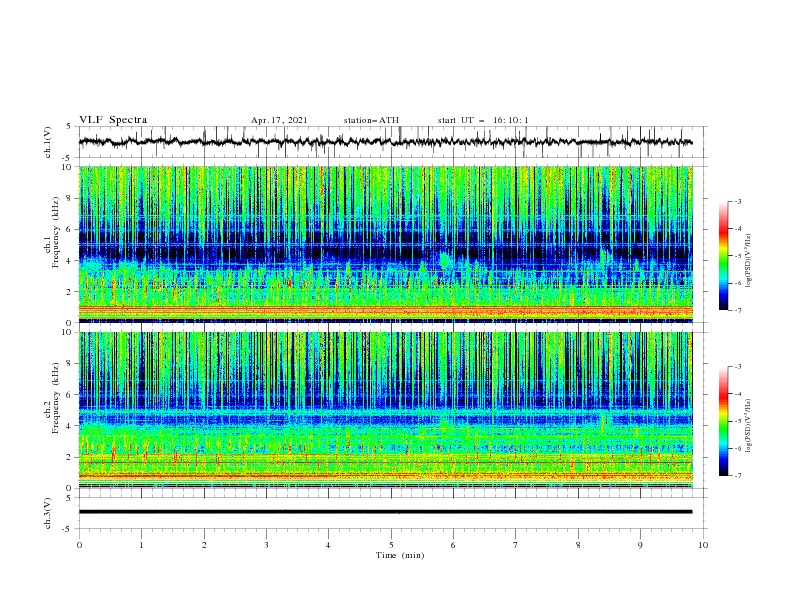792x612 pixels.
Task: Click the date text 'Apr. 17, 2021'
Action: (x=279, y=120)
